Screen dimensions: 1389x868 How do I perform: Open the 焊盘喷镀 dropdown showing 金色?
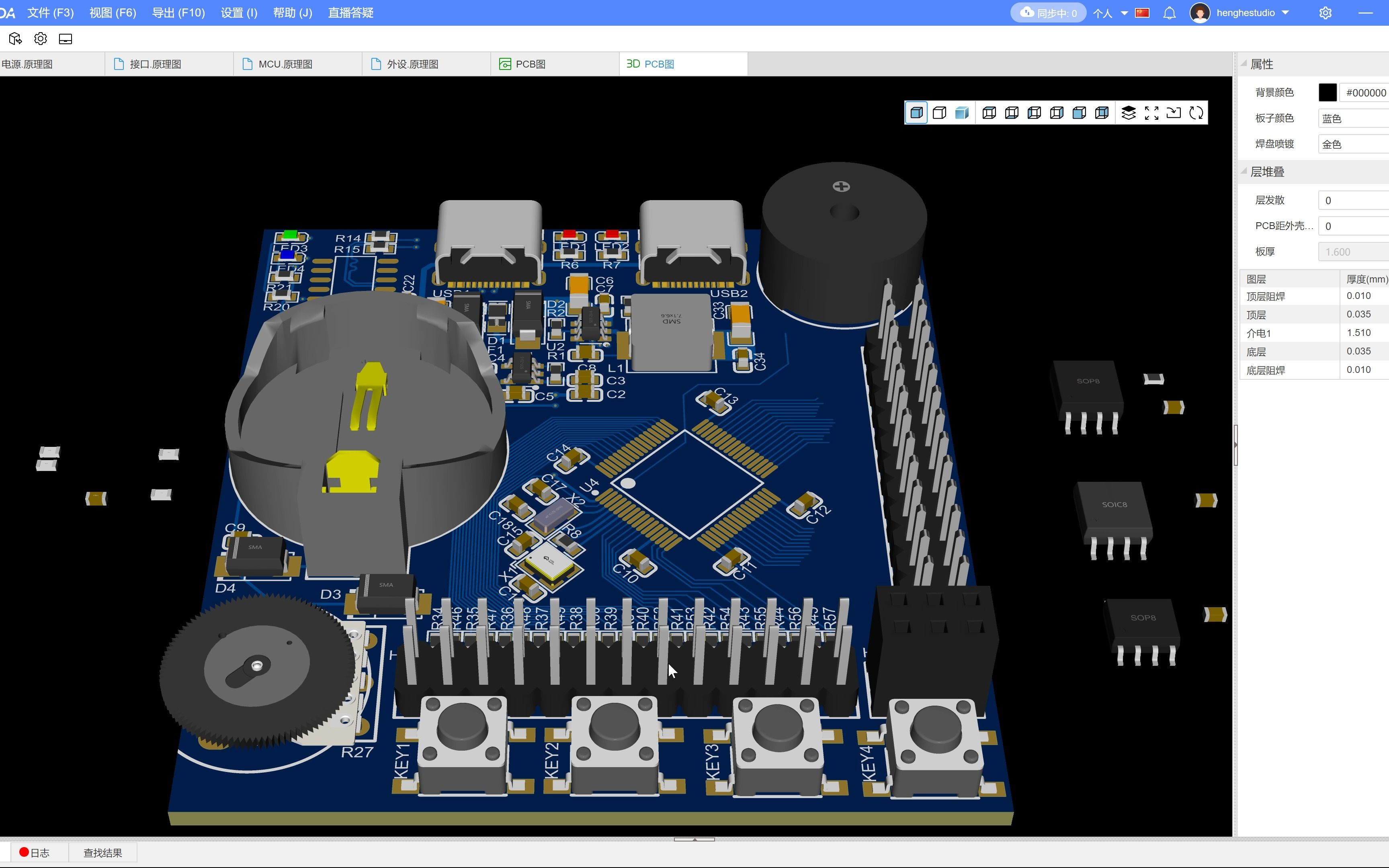pyautogui.click(x=1353, y=145)
